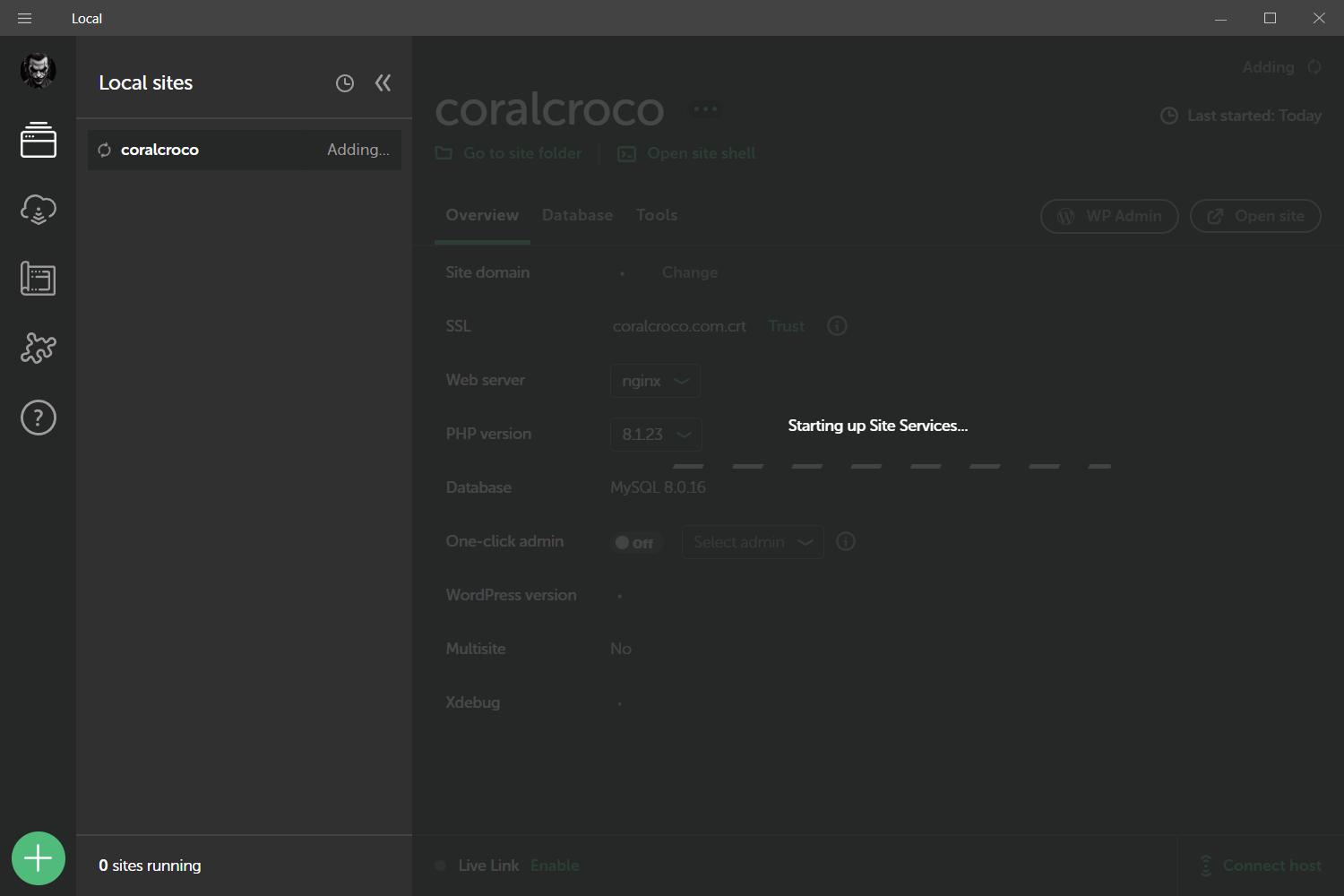Switch to the Overview tab

pos(482,215)
